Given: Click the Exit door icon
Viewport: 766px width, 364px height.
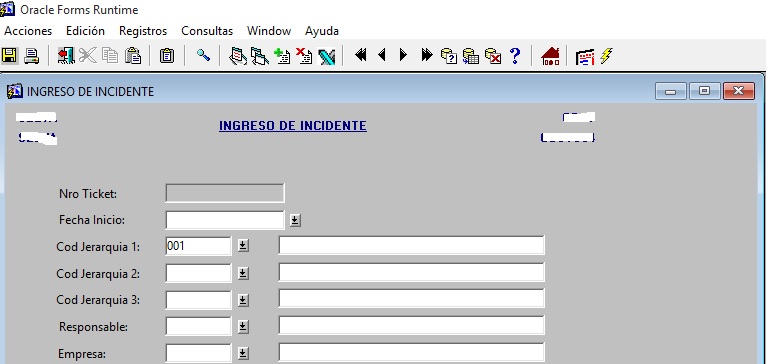Looking at the screenshot, I should click(66, 56).
